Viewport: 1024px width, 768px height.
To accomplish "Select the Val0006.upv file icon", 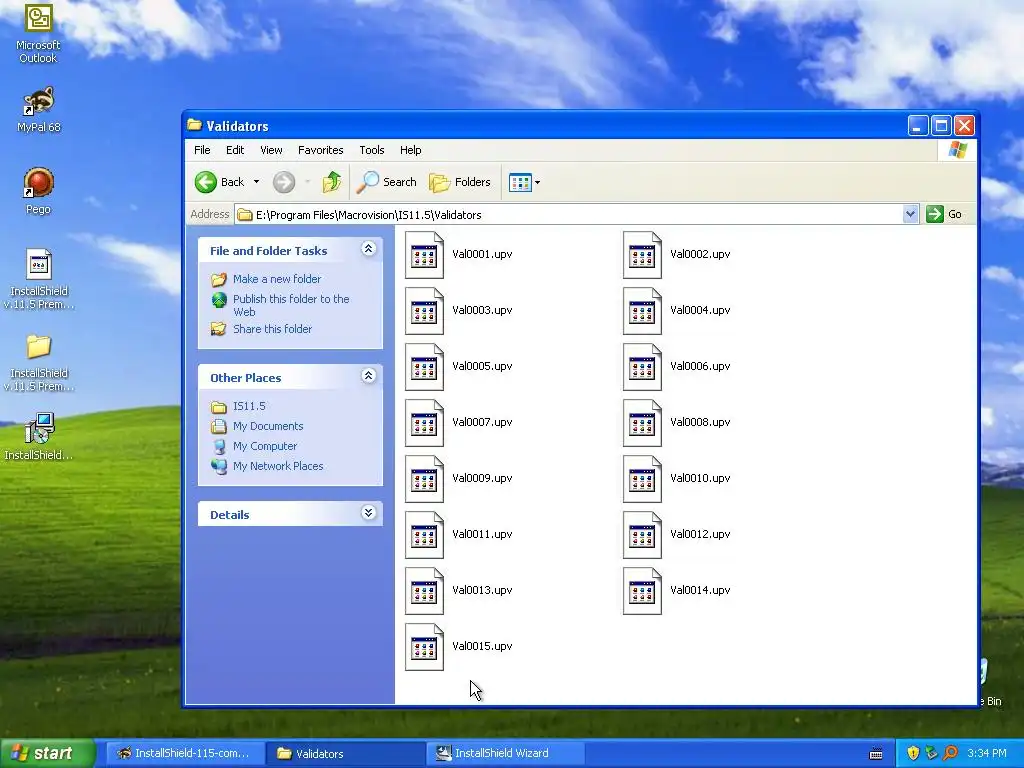I will (642, 367).
